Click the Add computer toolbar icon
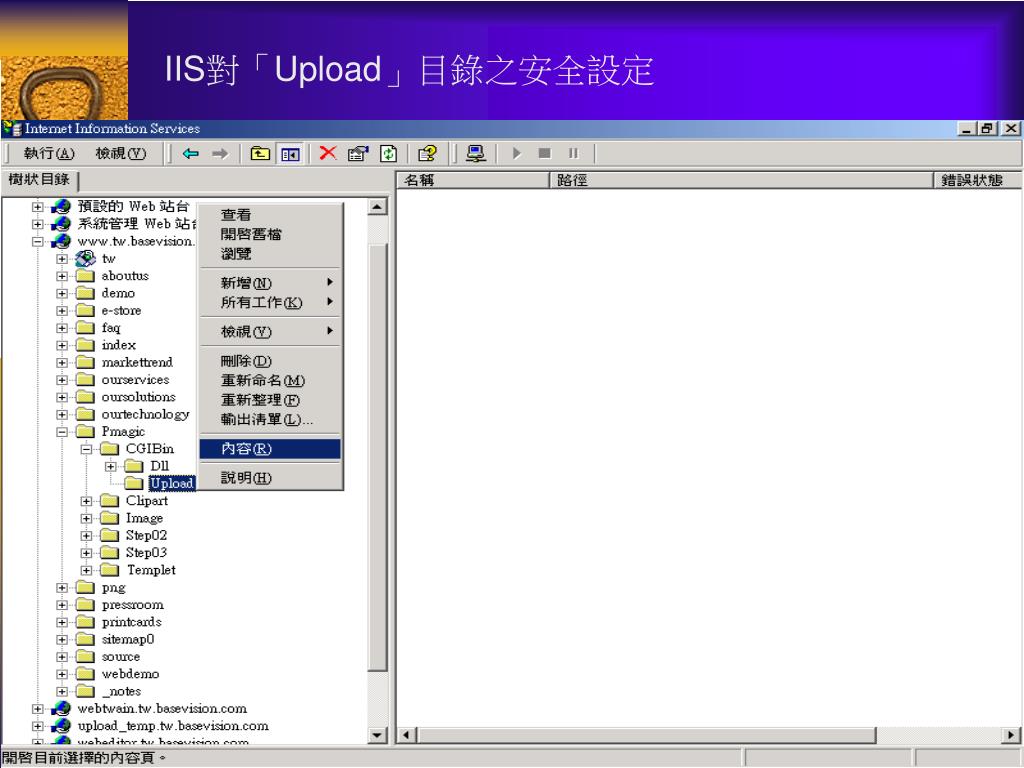The image size is (1024, 768). [476, 153]
